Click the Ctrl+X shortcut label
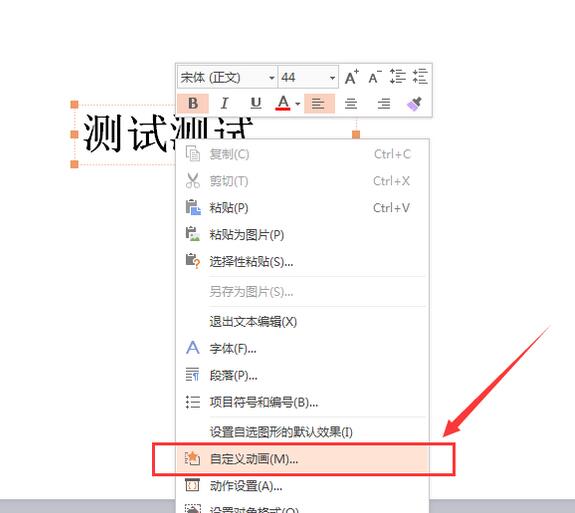 pyautogui.click(x=391, y=181)
